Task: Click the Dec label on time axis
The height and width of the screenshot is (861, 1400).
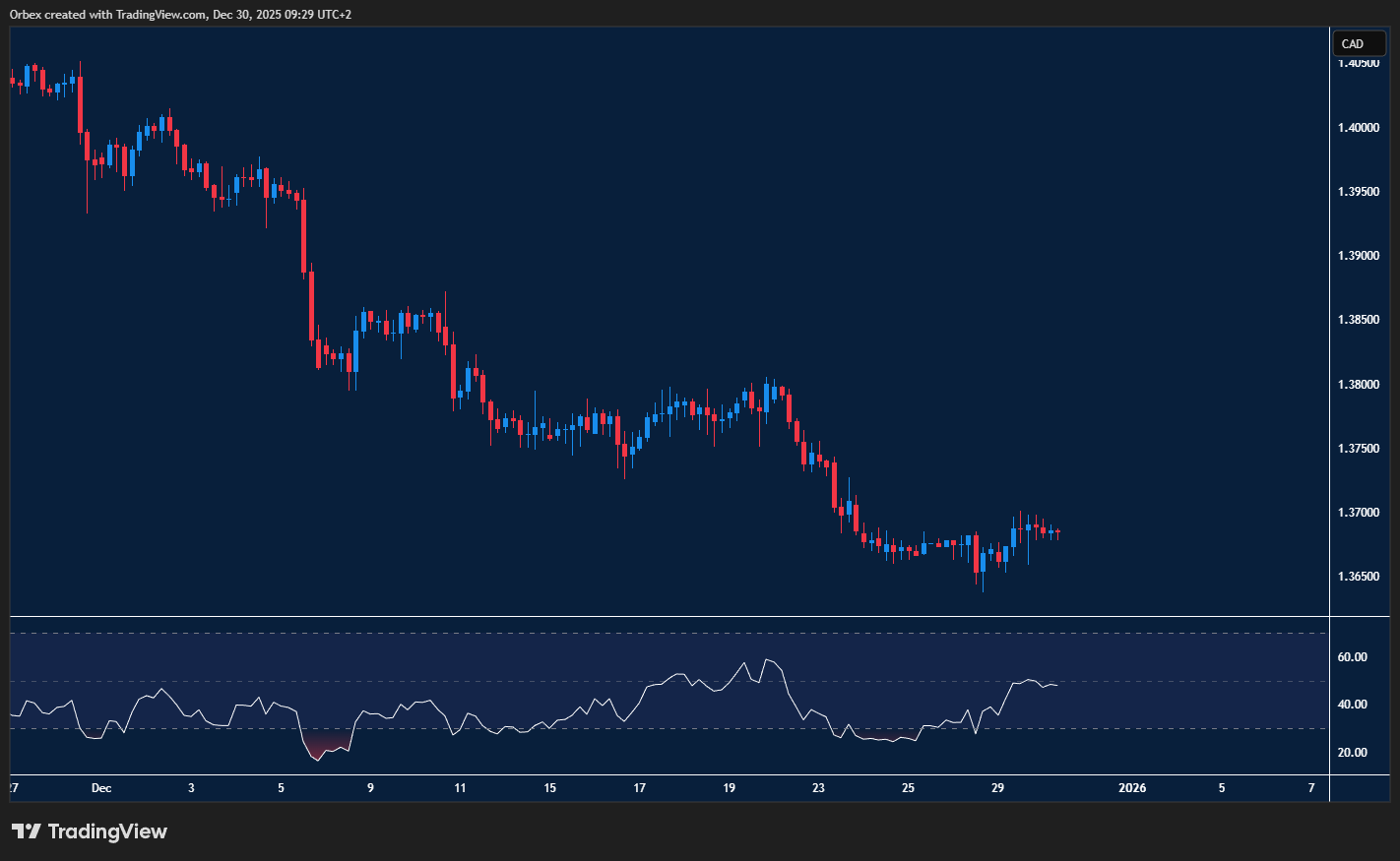Action: (x=100, y=788)
